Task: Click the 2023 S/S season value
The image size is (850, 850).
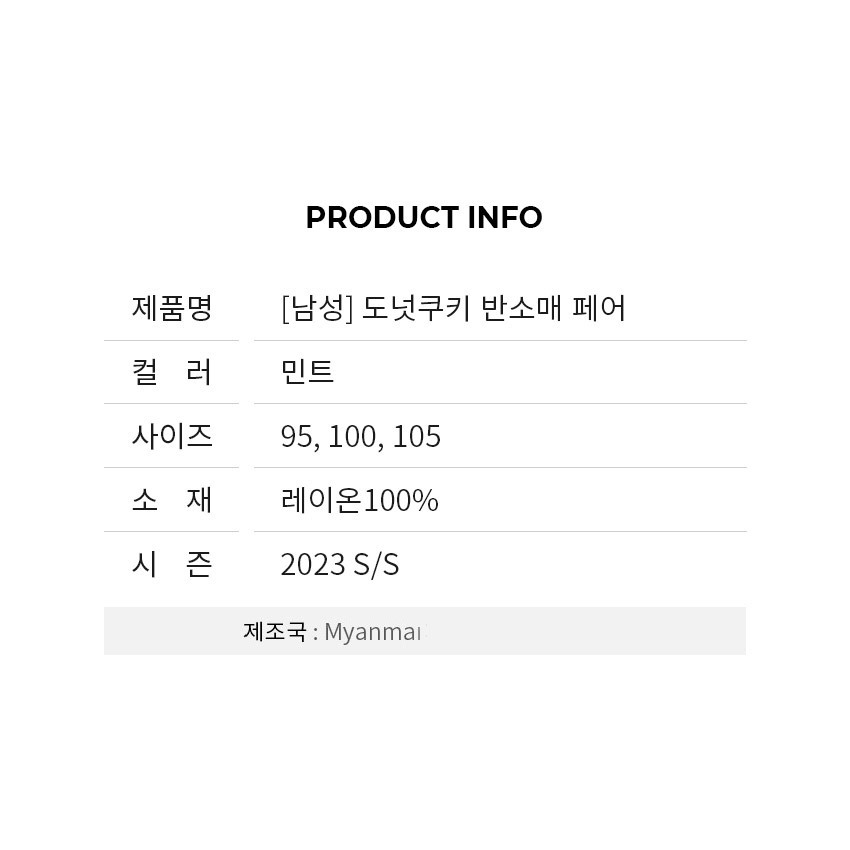Action: [x=340, y=565]
